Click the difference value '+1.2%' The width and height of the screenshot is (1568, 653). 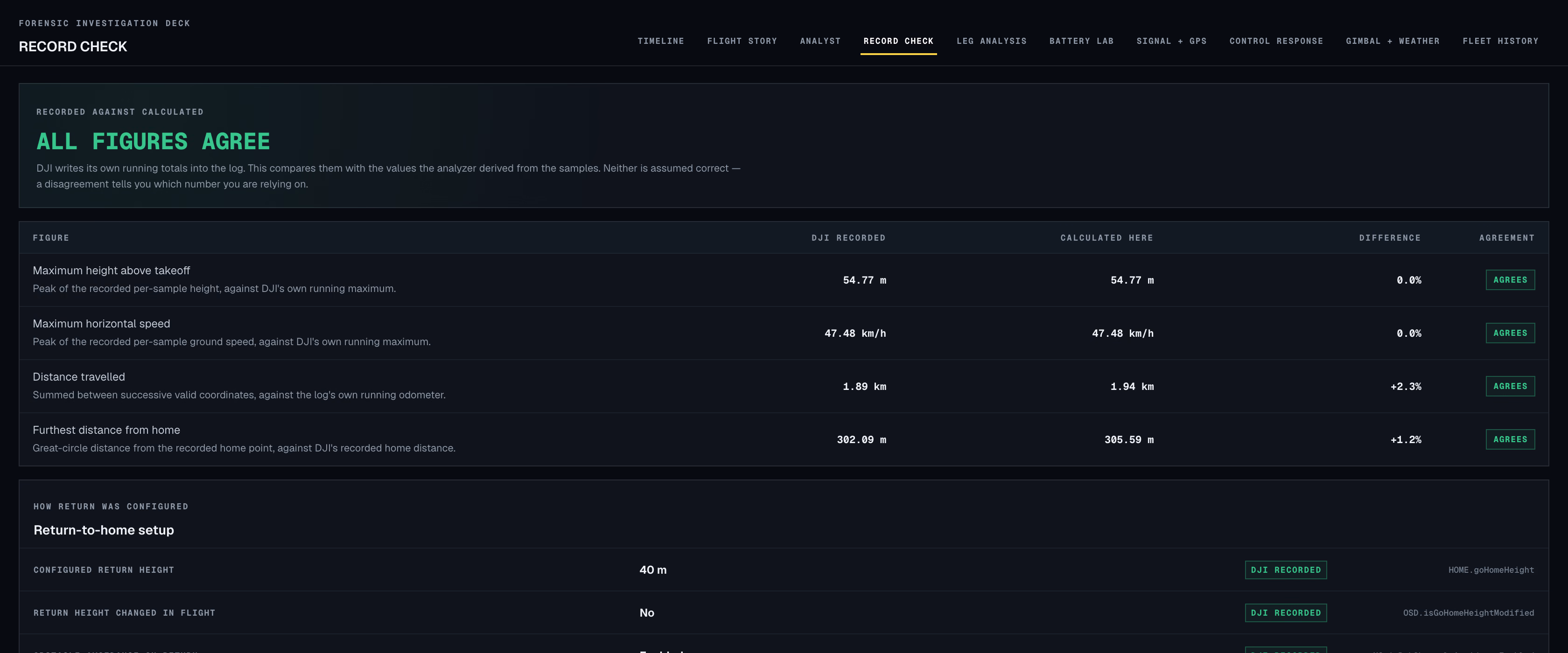pos(1406,439)
